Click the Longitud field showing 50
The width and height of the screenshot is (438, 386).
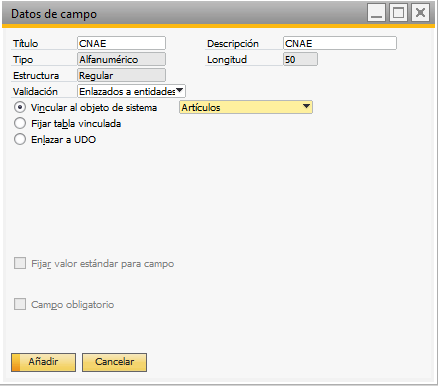pos(300,59)
